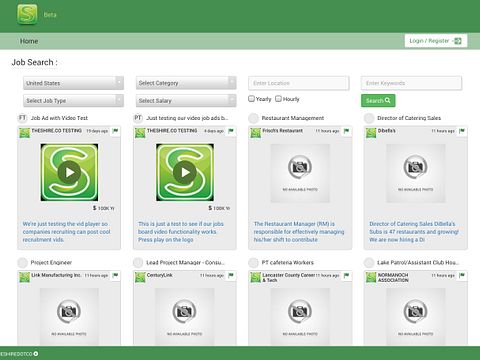Open the United States country dropdown
This screenshot has height=360, width=480.
tap(73, 83)
